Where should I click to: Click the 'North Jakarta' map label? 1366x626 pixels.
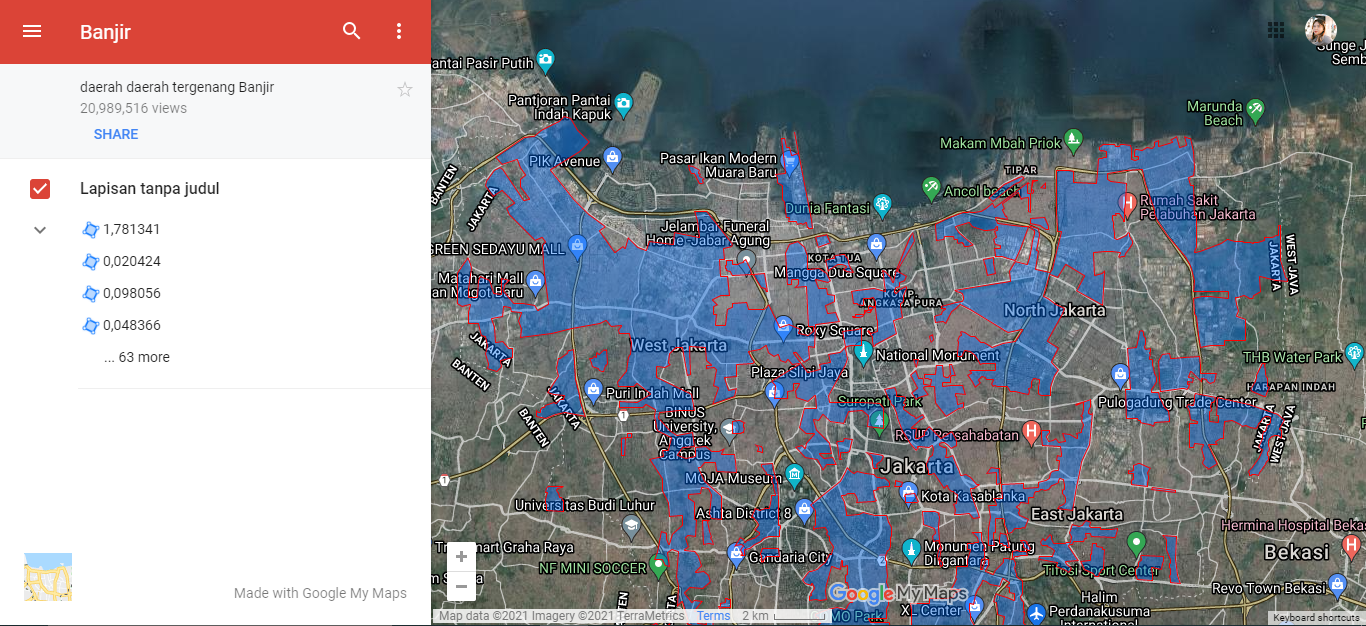tap(1055, 310)
